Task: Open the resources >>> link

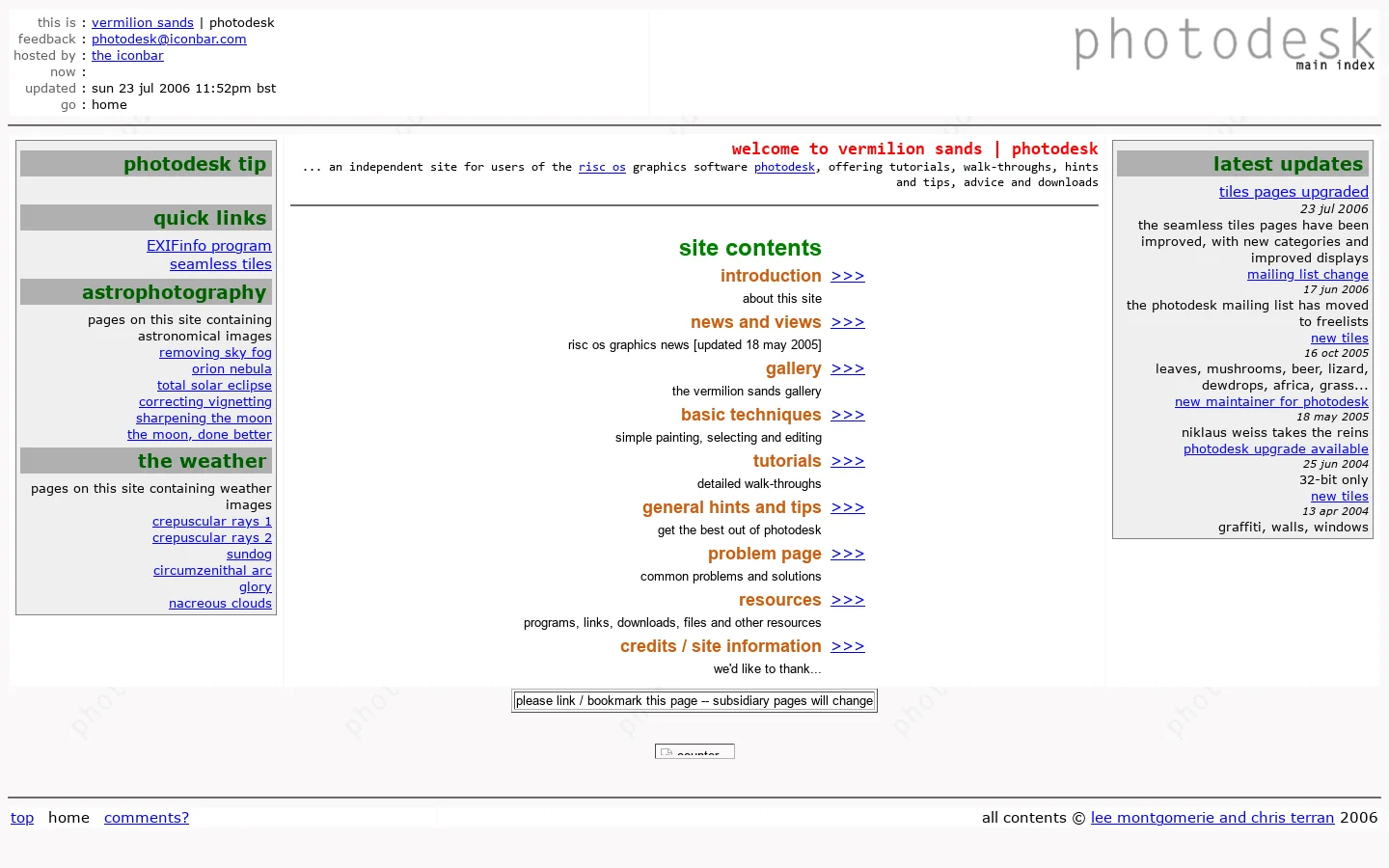Action: point(848,600)
